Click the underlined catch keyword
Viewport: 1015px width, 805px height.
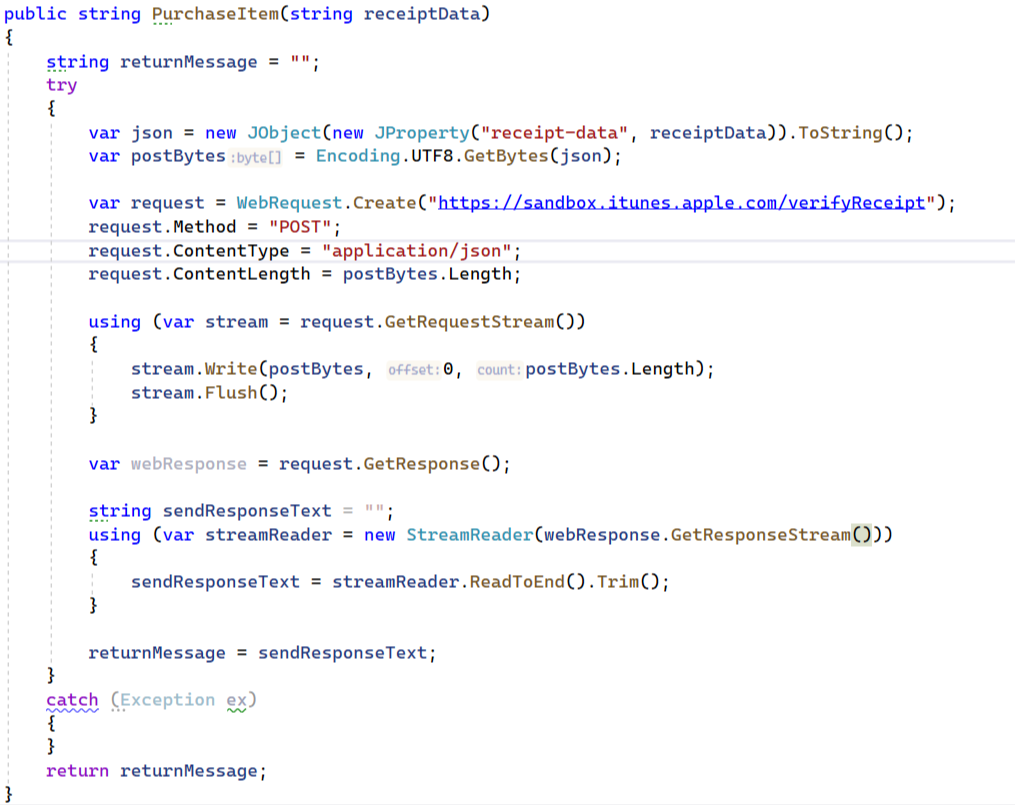pyautogui.click(x=70, y=699)
